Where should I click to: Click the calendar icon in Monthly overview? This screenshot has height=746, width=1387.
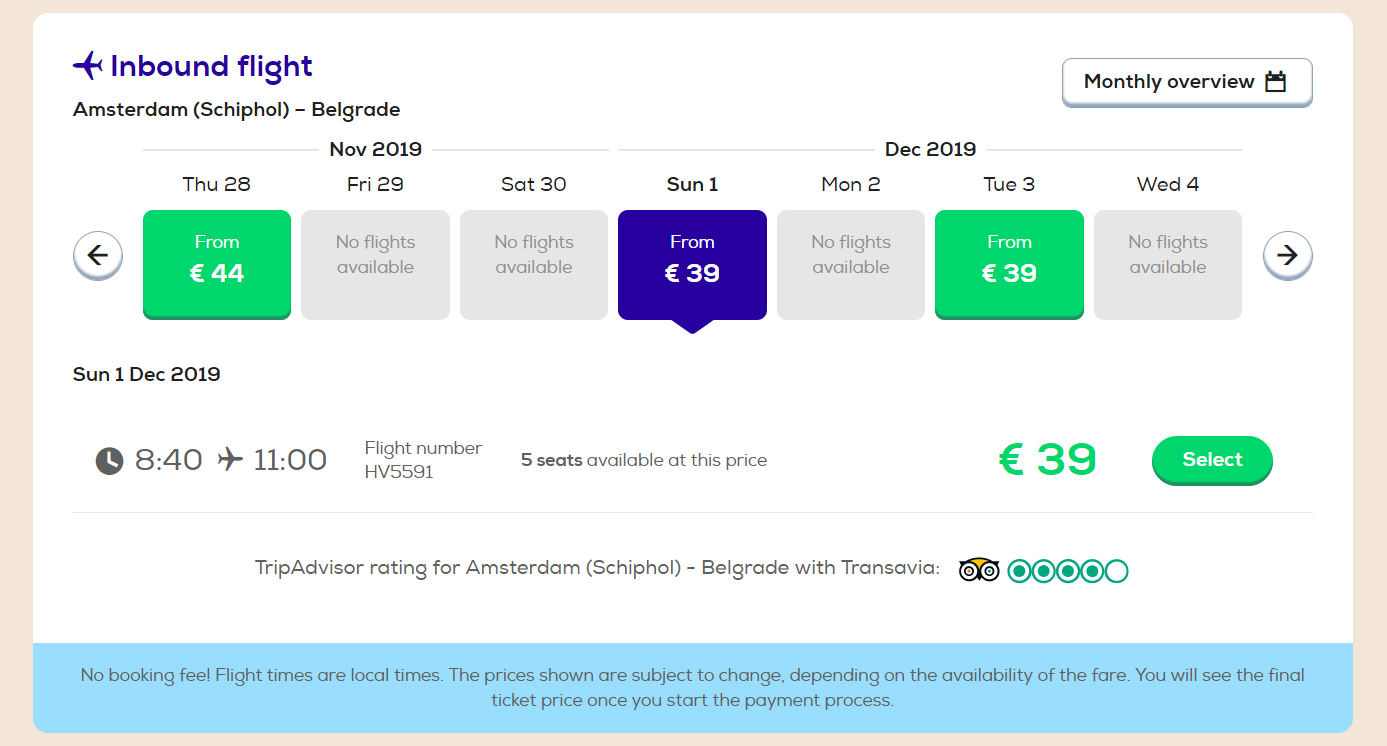pyautogui.click(x=1275, y=82)
